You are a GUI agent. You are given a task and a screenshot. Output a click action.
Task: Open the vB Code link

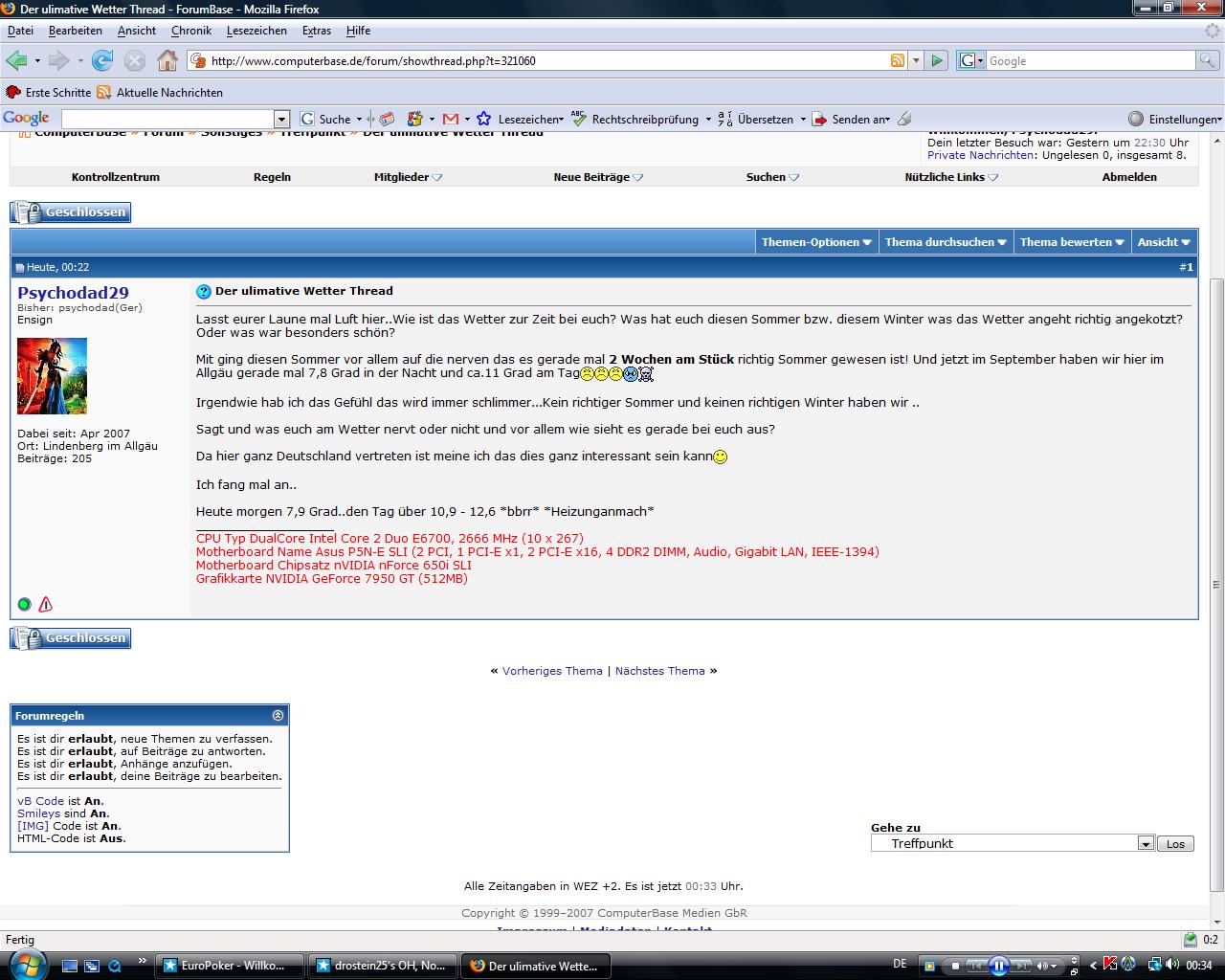(x=40, y=801)
